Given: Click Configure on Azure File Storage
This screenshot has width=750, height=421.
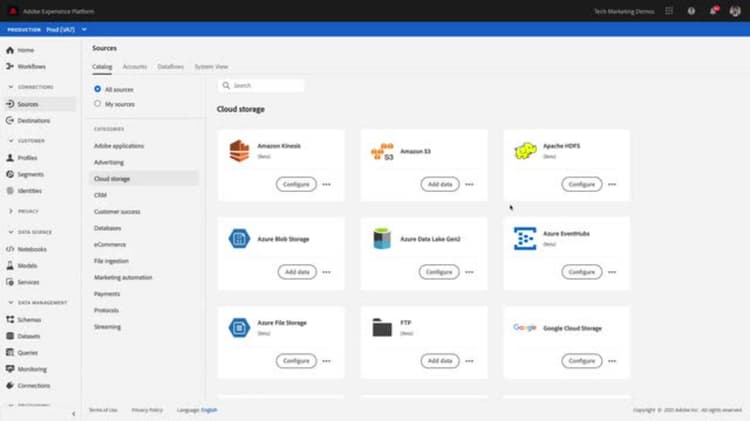Looking at the screenshot, I should 296,361.
